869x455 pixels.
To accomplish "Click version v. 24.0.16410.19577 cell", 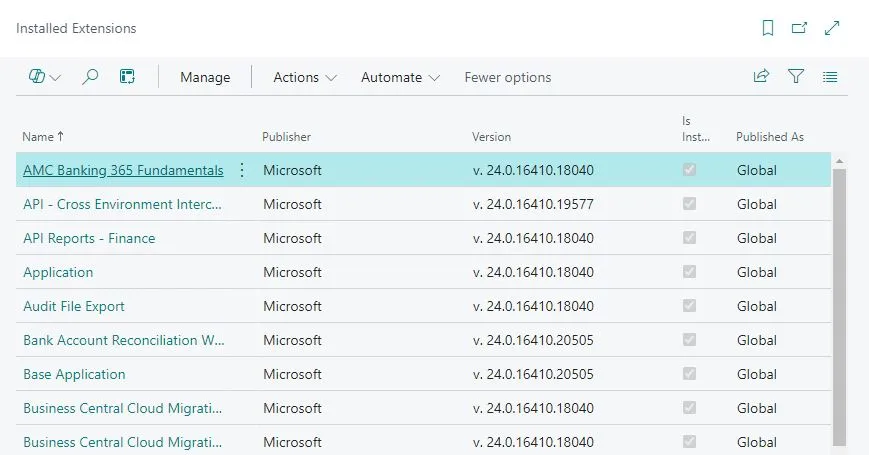I will (533, 204).
